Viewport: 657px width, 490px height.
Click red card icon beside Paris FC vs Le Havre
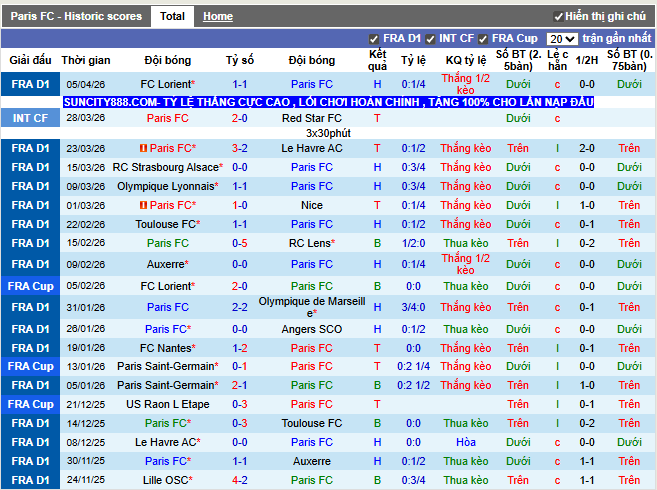144,149
